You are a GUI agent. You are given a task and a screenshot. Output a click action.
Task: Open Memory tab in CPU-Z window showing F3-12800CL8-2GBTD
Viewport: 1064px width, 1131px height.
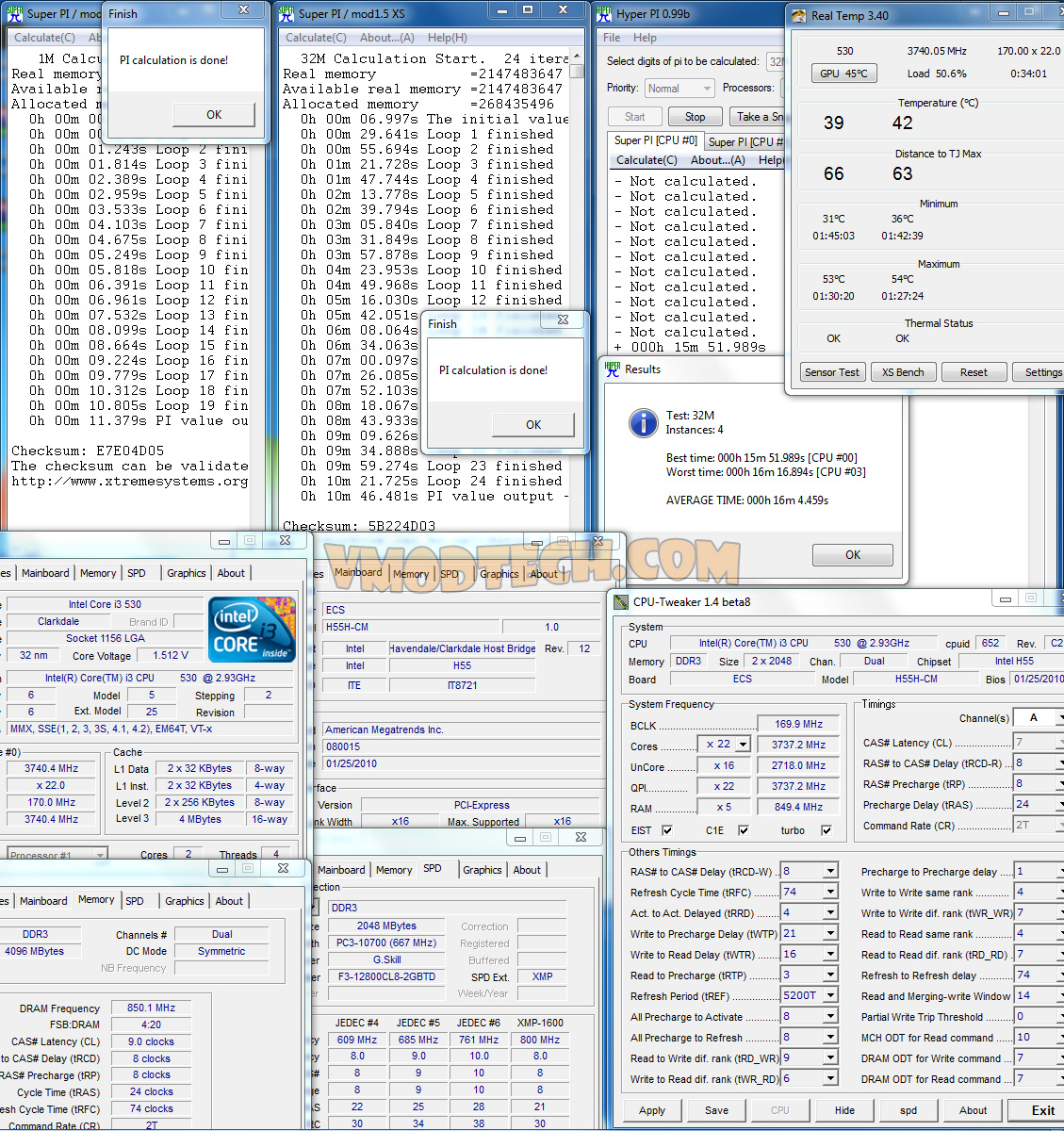(x=394, y=870)
